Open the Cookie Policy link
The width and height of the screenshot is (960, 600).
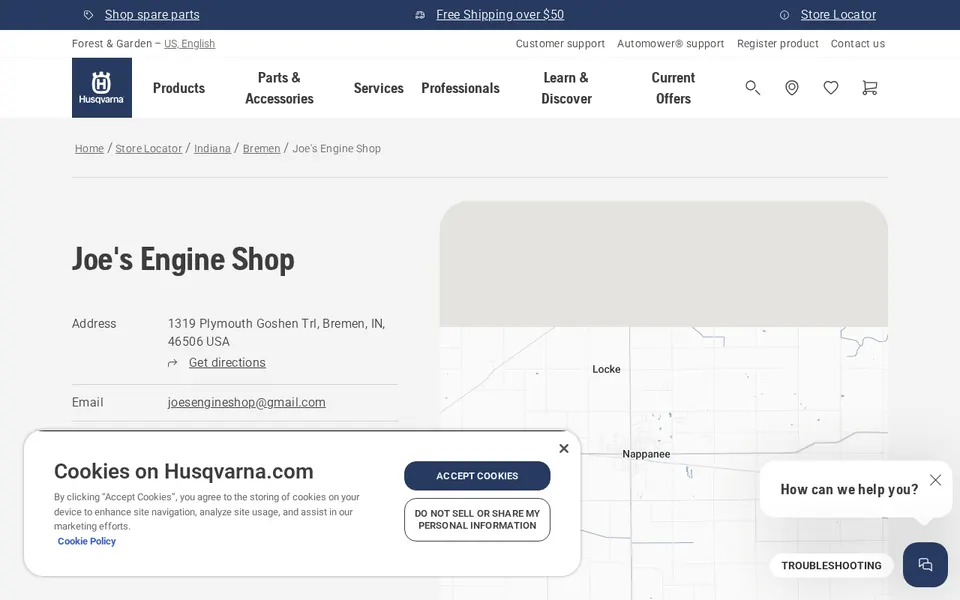point(86,541)
